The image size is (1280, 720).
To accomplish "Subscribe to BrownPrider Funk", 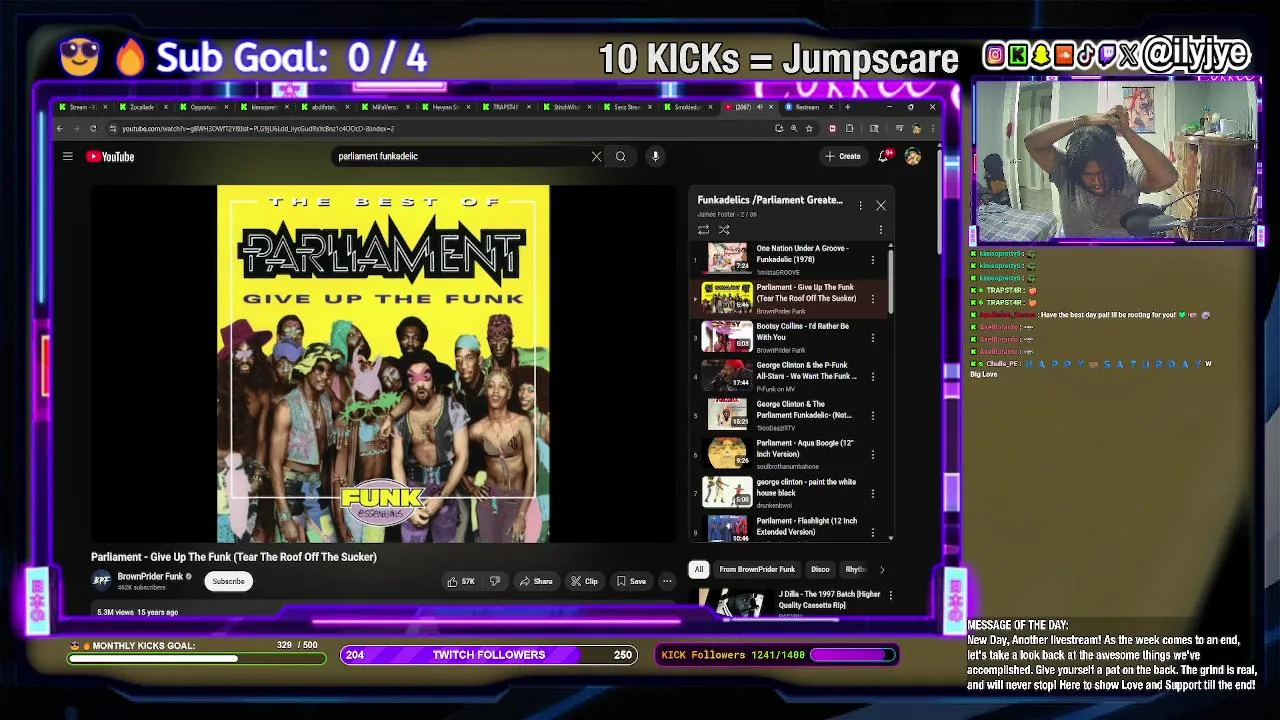I will (228, 581).
